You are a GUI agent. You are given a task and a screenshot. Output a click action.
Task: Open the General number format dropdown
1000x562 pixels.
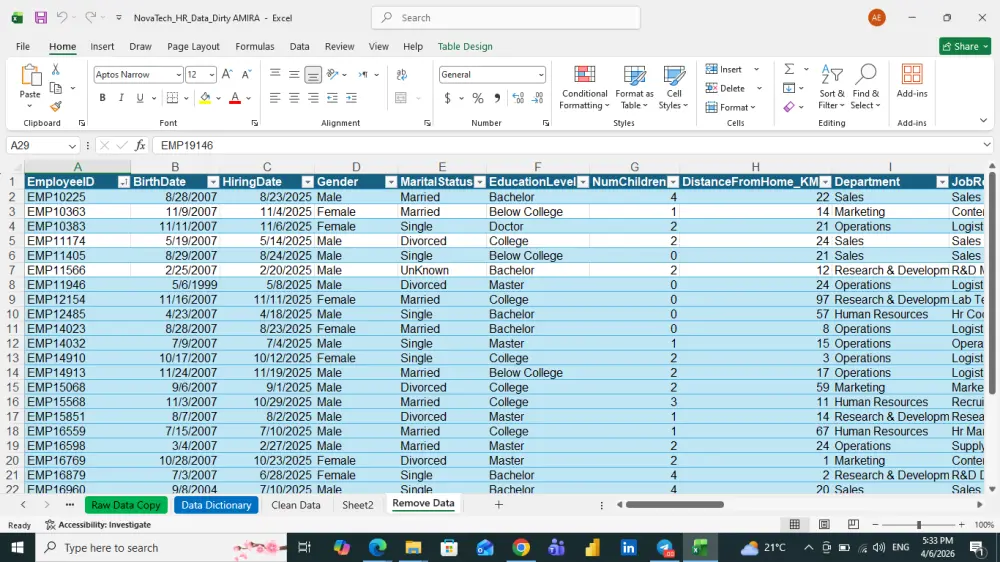[x=541, y=75]
